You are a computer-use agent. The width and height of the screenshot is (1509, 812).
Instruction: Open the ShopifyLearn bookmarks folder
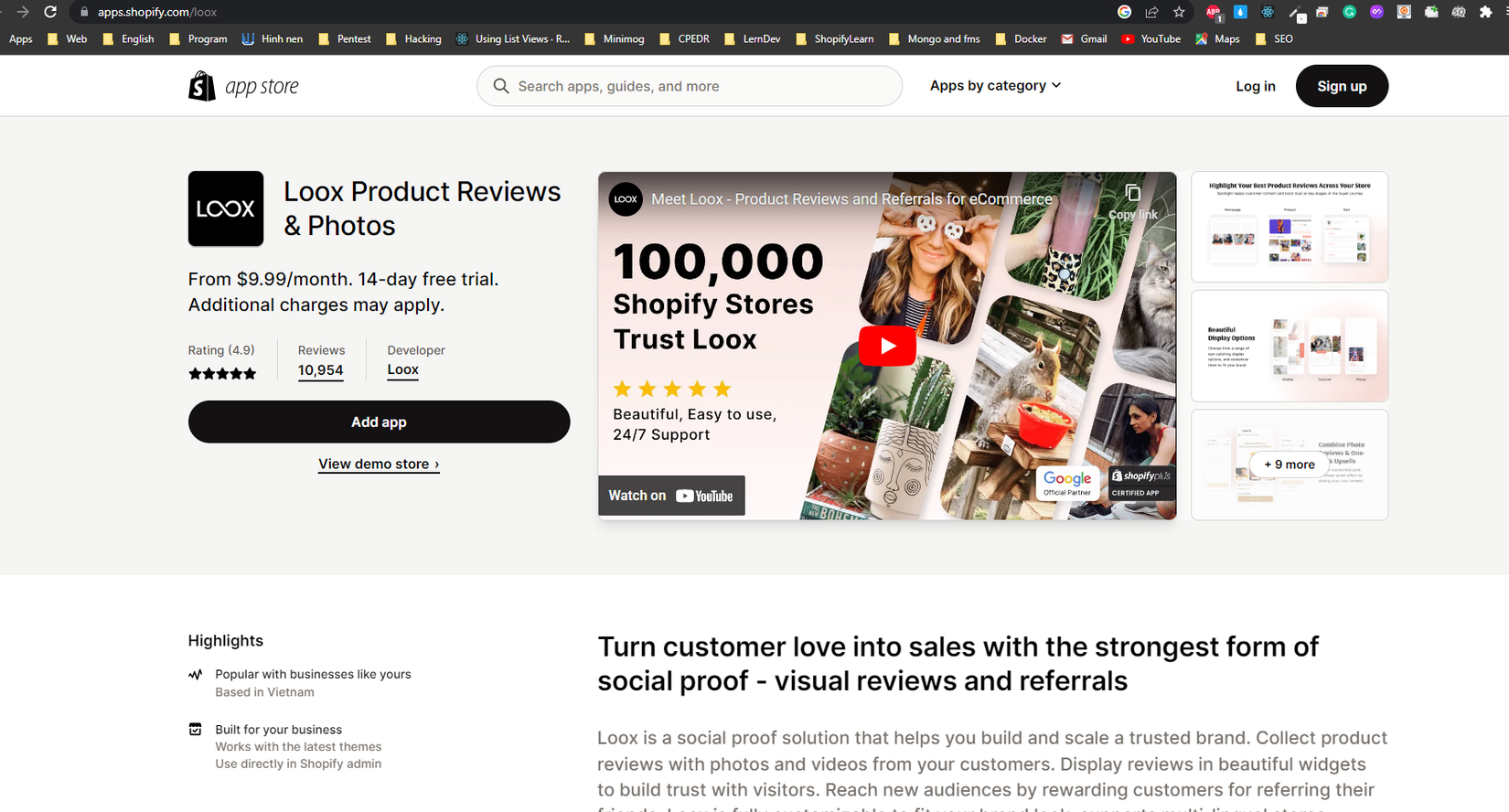[835, 39]
